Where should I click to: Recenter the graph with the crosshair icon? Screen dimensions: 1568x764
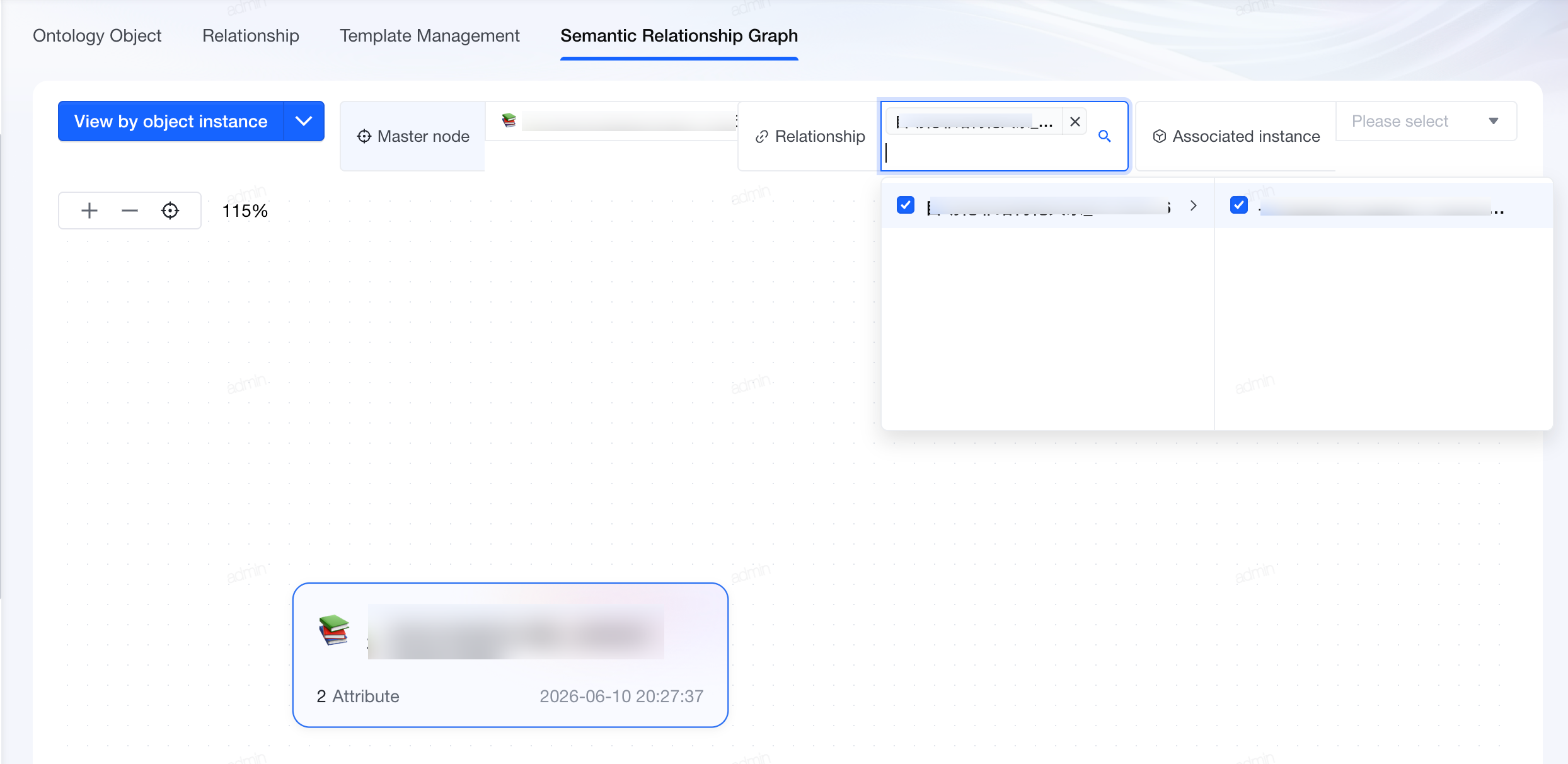pos(170,211)
